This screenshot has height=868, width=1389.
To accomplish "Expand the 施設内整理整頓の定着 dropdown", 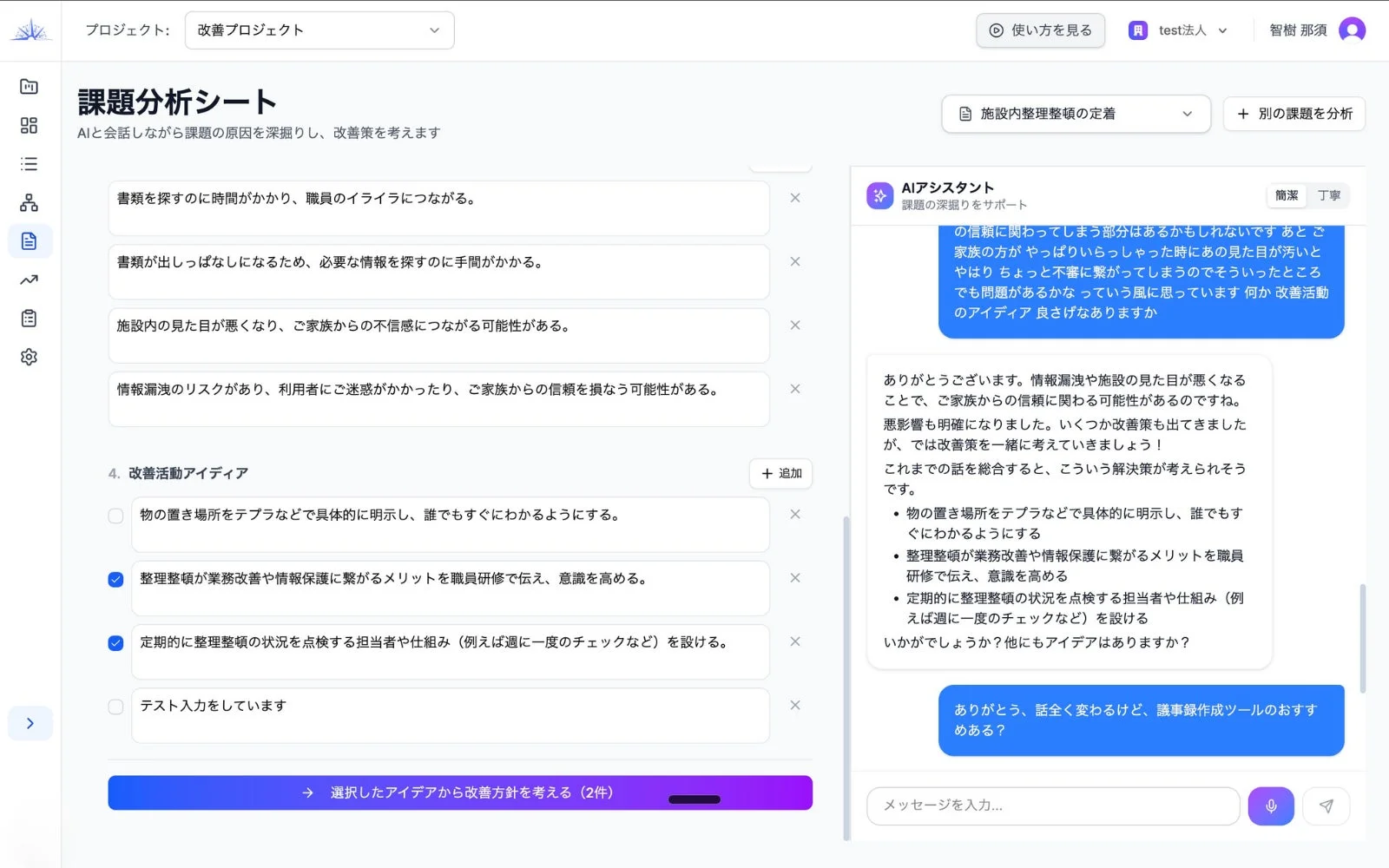I will [1076, 114].
